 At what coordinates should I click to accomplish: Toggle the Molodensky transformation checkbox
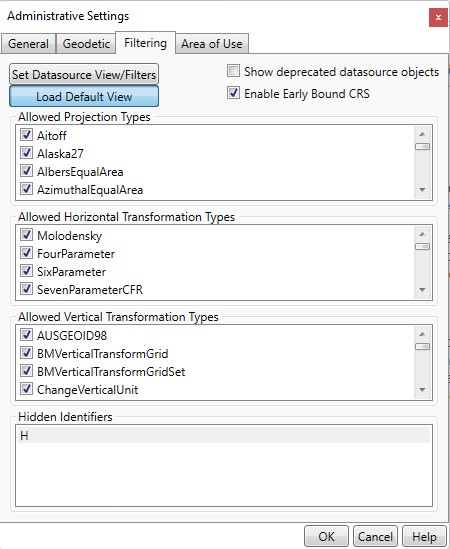pos(26,235)
